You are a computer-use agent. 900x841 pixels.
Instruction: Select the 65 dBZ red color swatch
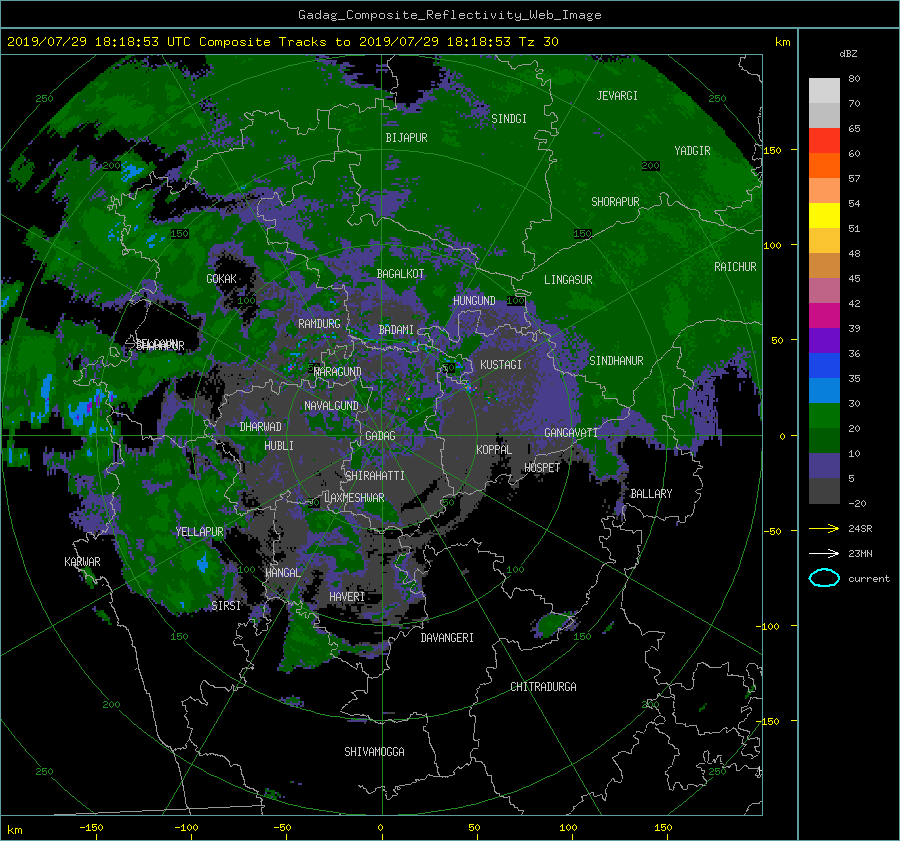[x=824, y=140]
